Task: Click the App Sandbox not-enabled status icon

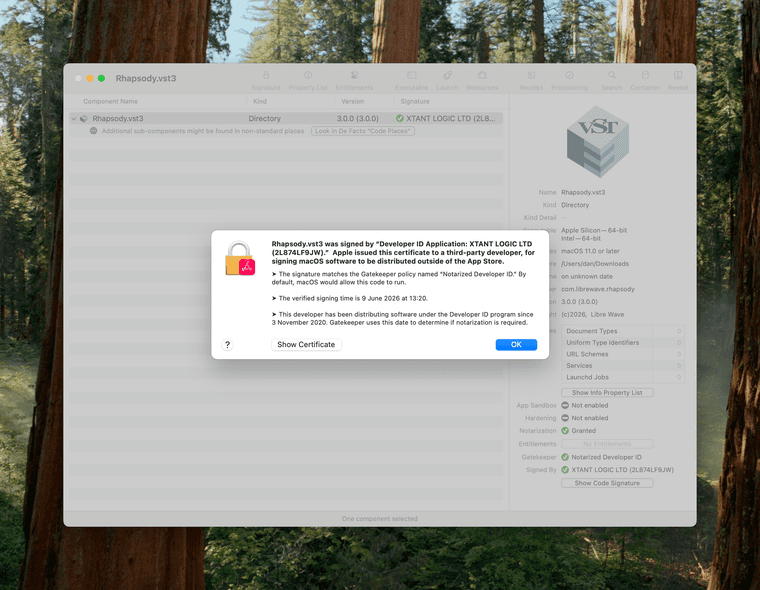Action: [565, 405]
